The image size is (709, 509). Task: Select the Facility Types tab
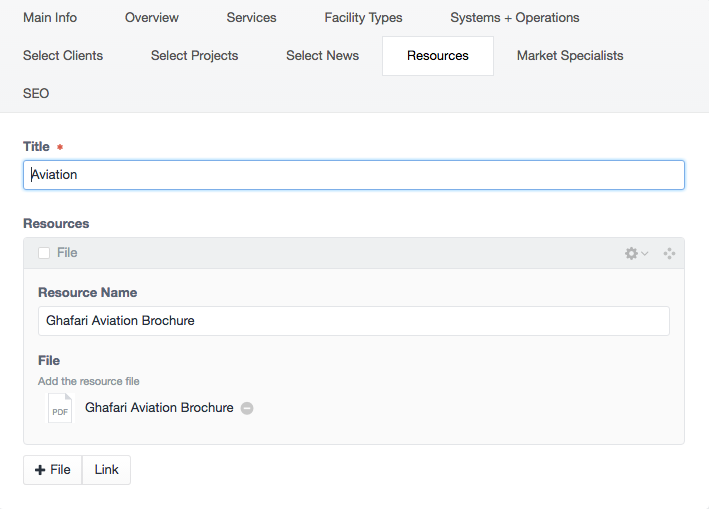[364, 18]
